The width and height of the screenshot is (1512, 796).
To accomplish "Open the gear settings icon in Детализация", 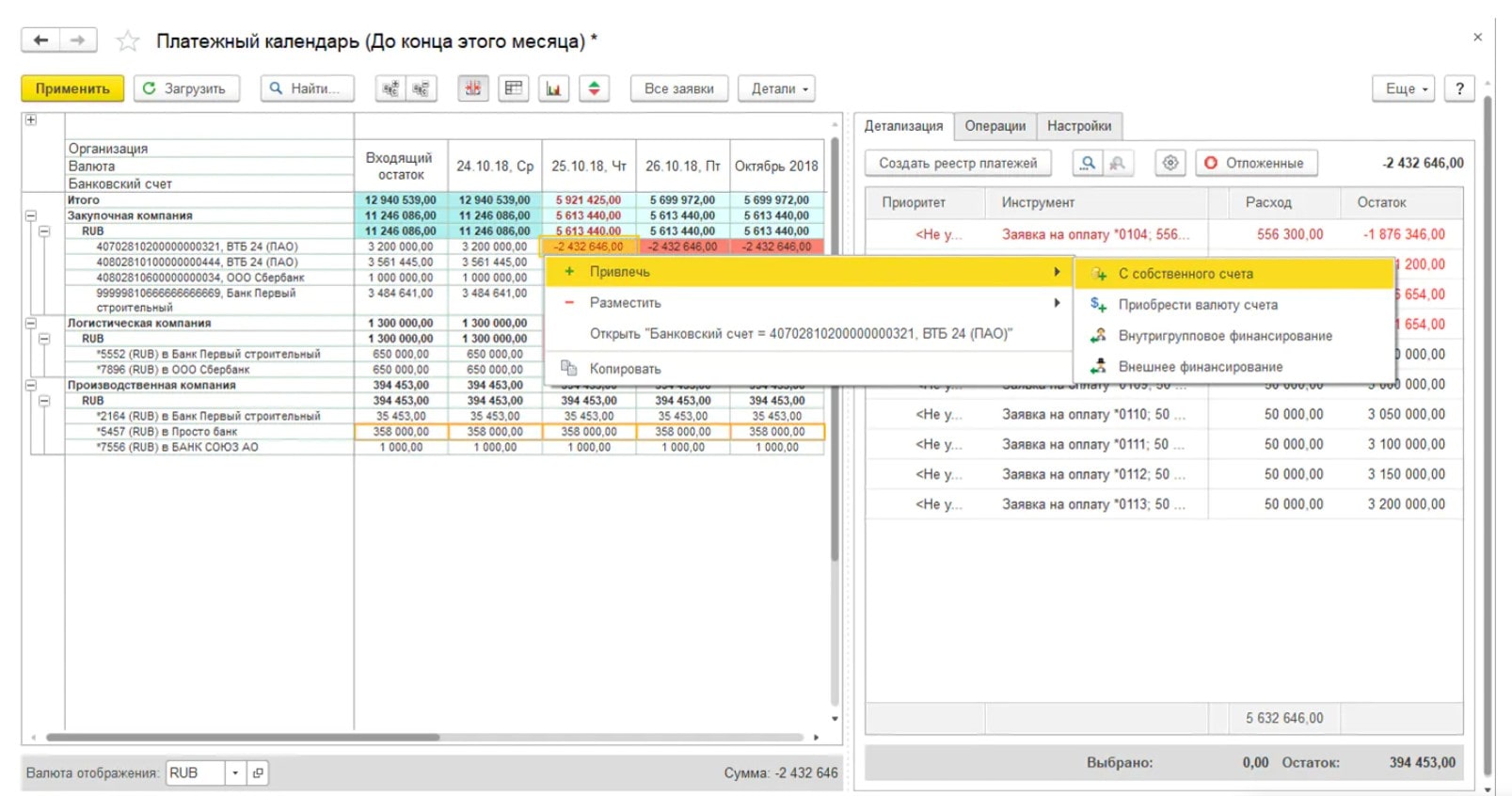I will (1170, 163).
